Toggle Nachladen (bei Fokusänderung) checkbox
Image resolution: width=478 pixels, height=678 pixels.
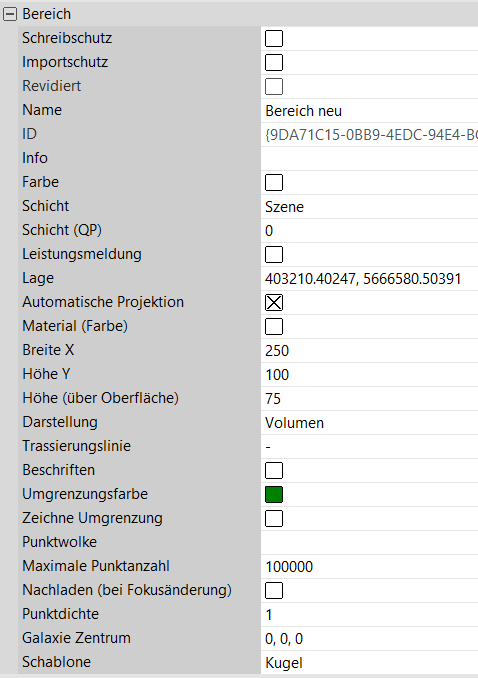pos(274,590)
